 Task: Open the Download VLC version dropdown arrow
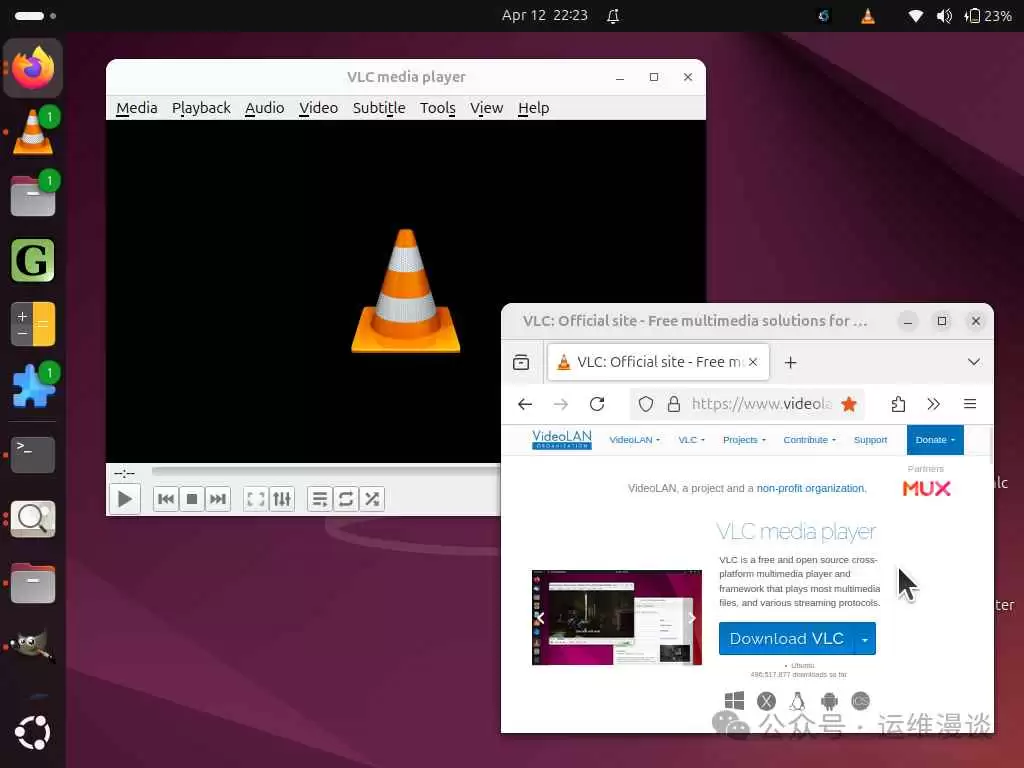pos(864,638)
